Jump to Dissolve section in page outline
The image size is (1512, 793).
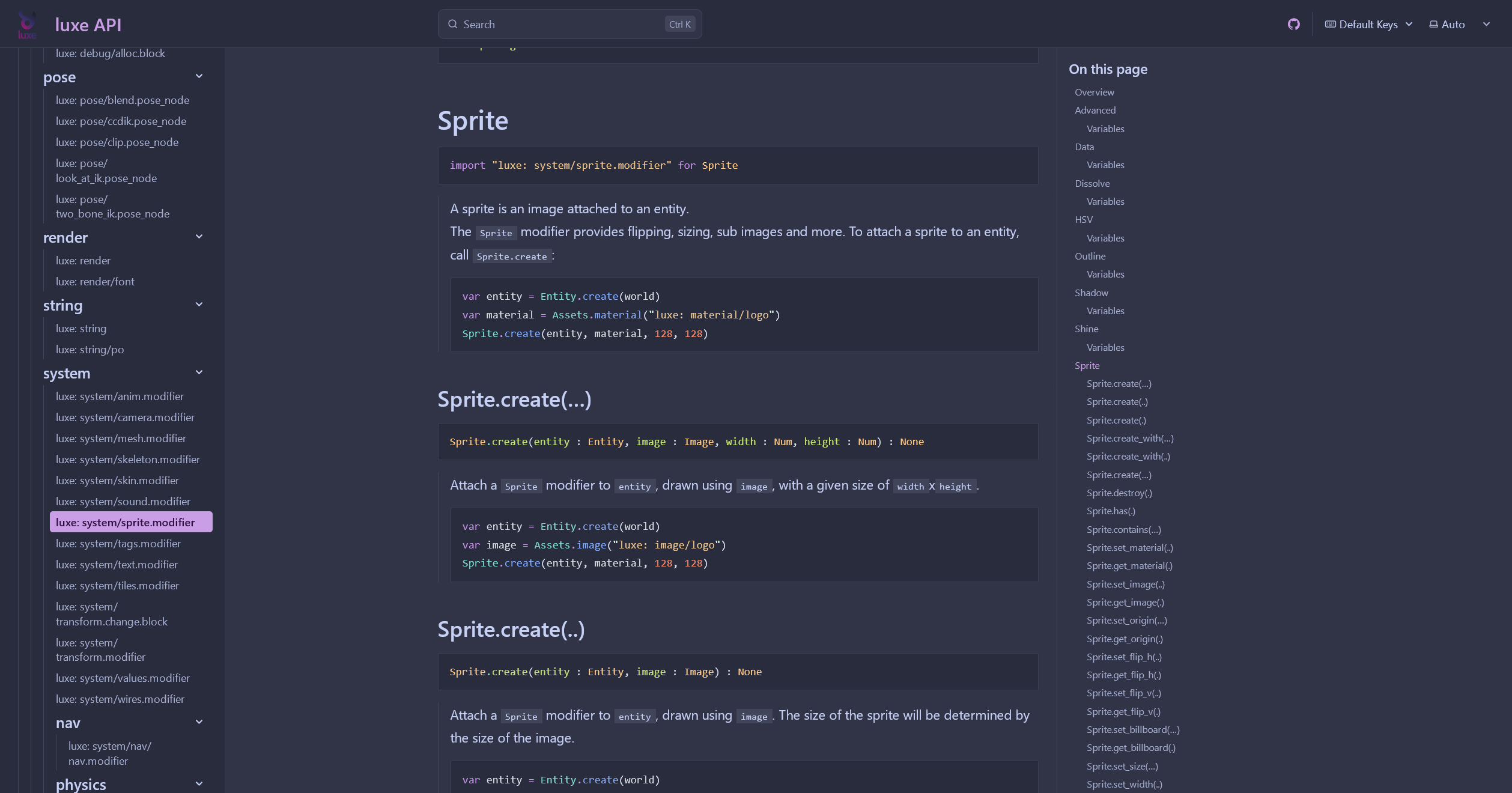tap(1092, 183)
